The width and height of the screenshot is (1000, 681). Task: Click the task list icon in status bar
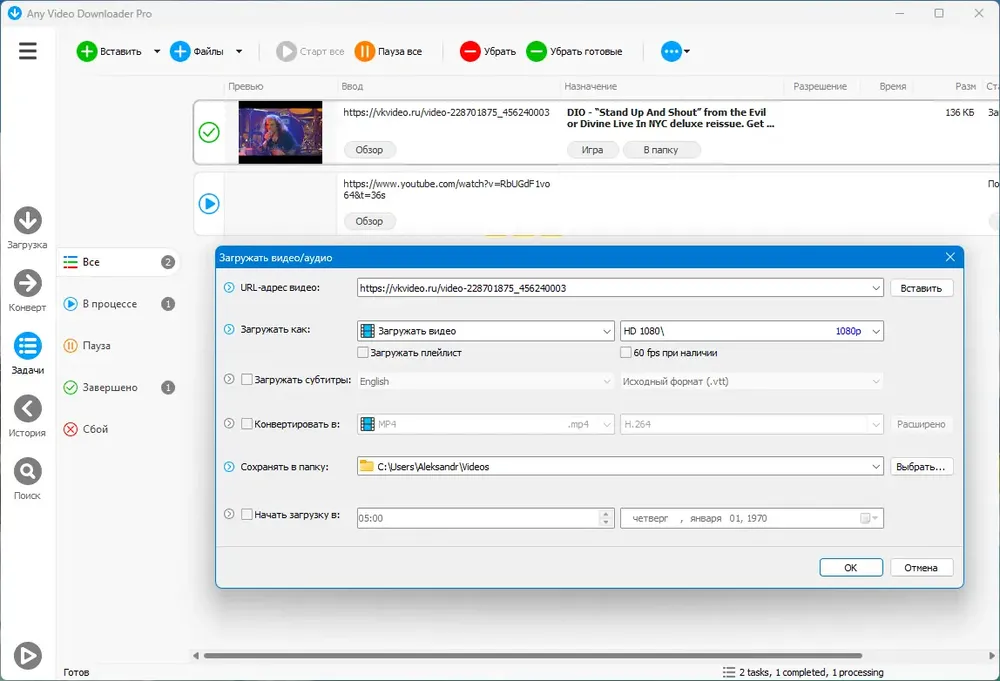(x=729, y=672)
